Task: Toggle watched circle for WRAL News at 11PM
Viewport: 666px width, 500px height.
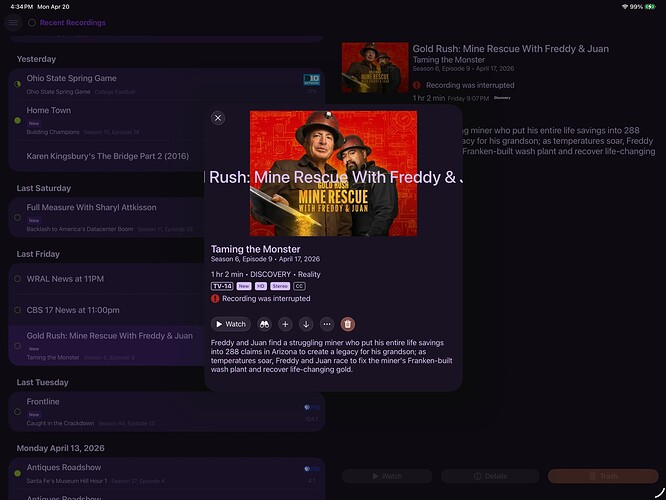Action: (17, 279)
